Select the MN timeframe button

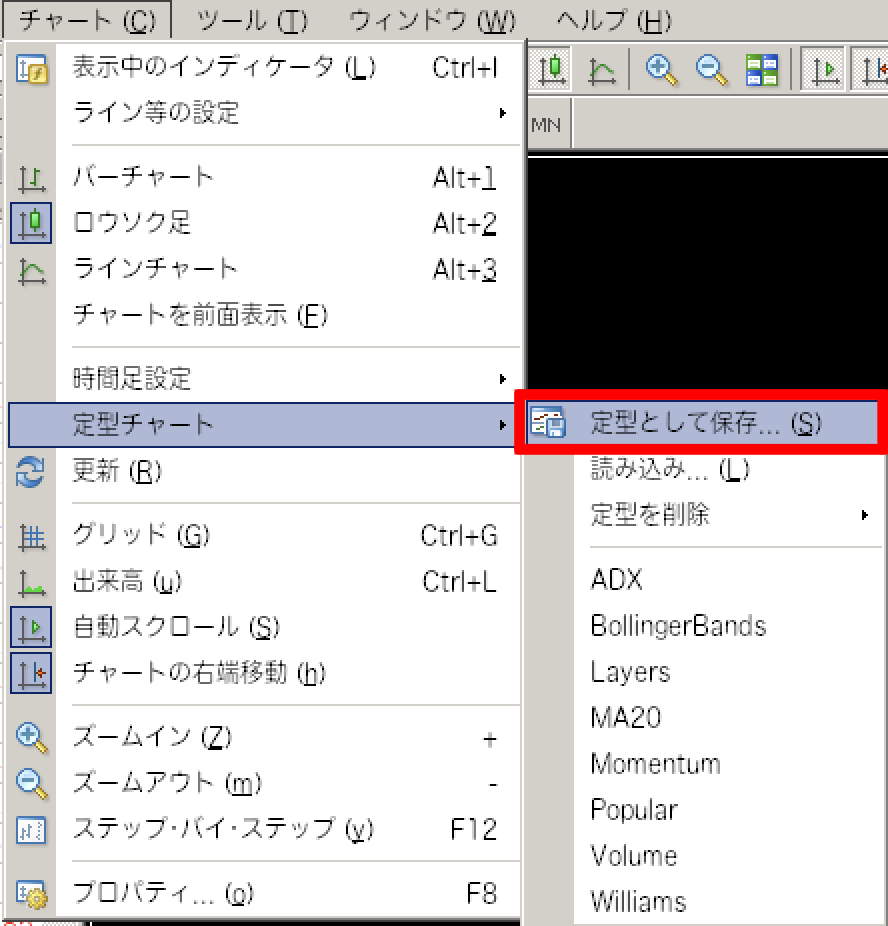[546, 125]
